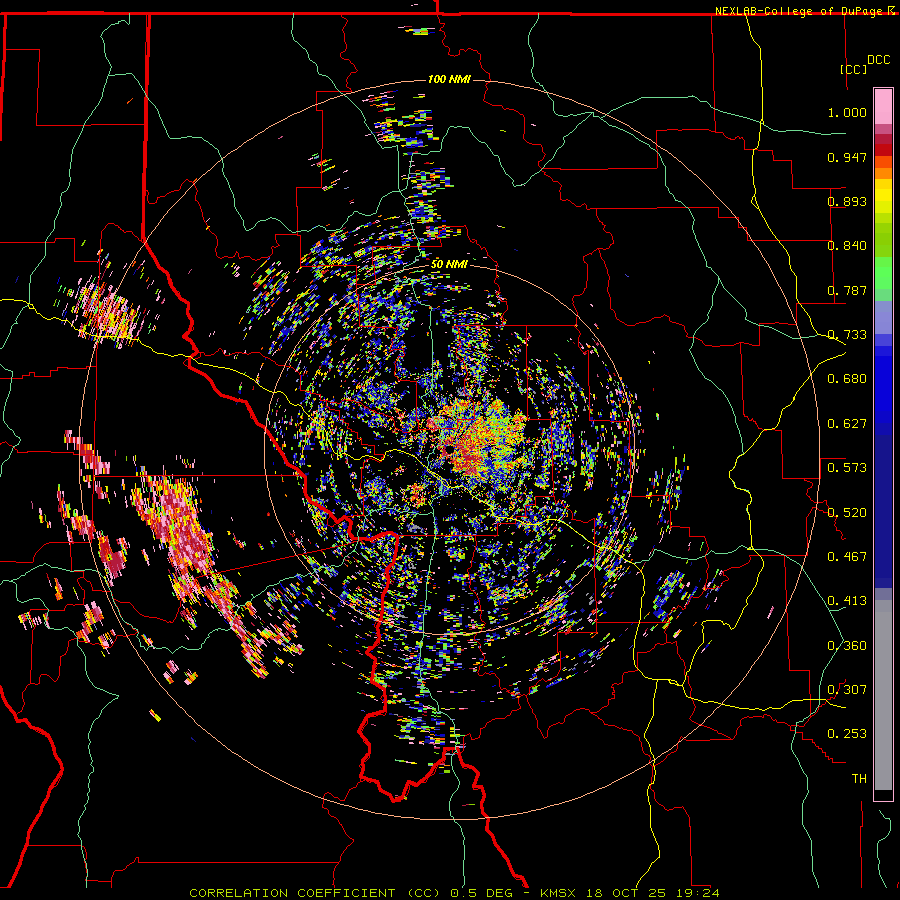Viewport: 900px width, 900px height.
Task: Click the DCC label above the color scale
Action: [879, 60]
